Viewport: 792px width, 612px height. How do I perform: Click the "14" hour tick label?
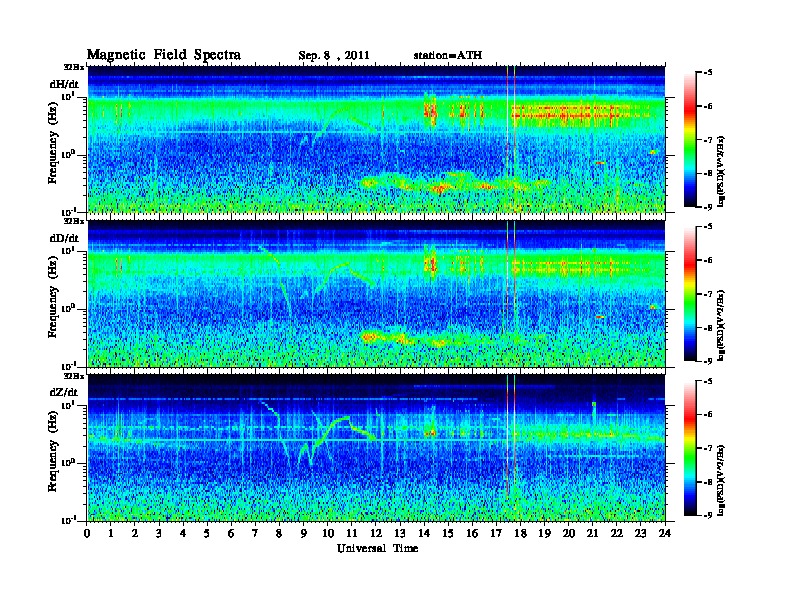[x=424, y=534]
